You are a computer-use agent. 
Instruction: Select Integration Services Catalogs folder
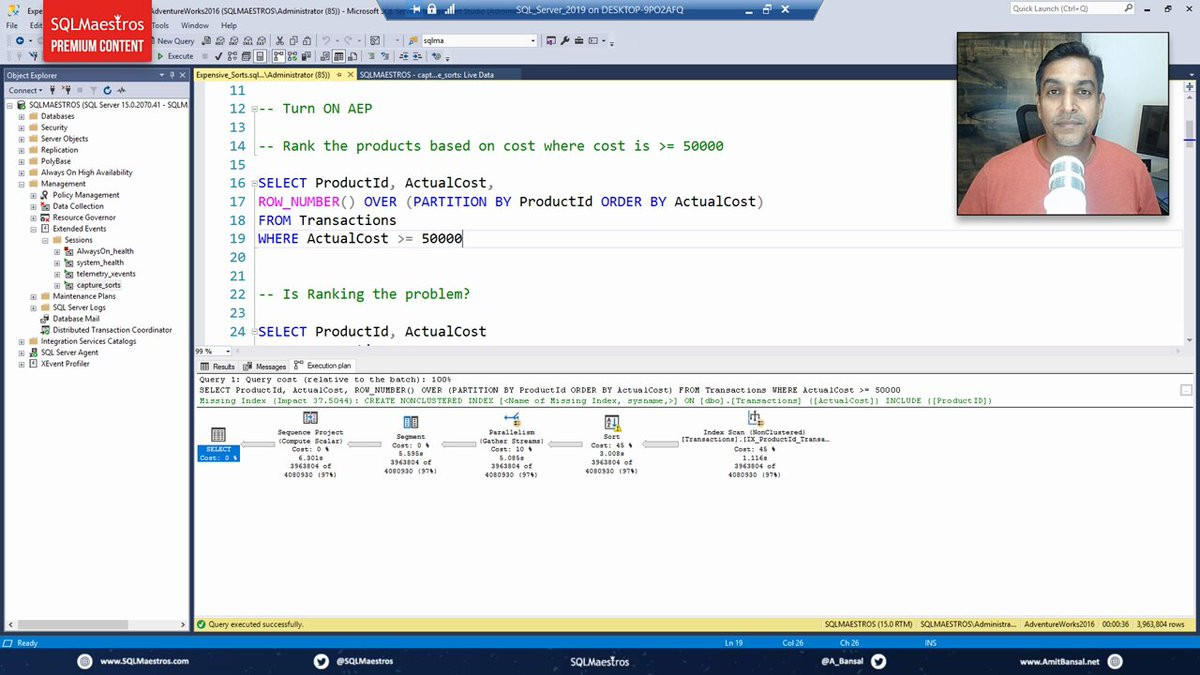point(88,341)
